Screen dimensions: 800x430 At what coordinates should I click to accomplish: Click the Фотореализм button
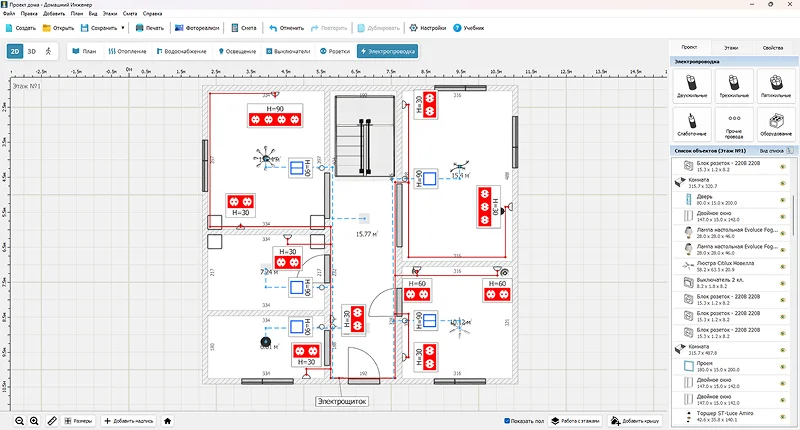click(197, 28)
